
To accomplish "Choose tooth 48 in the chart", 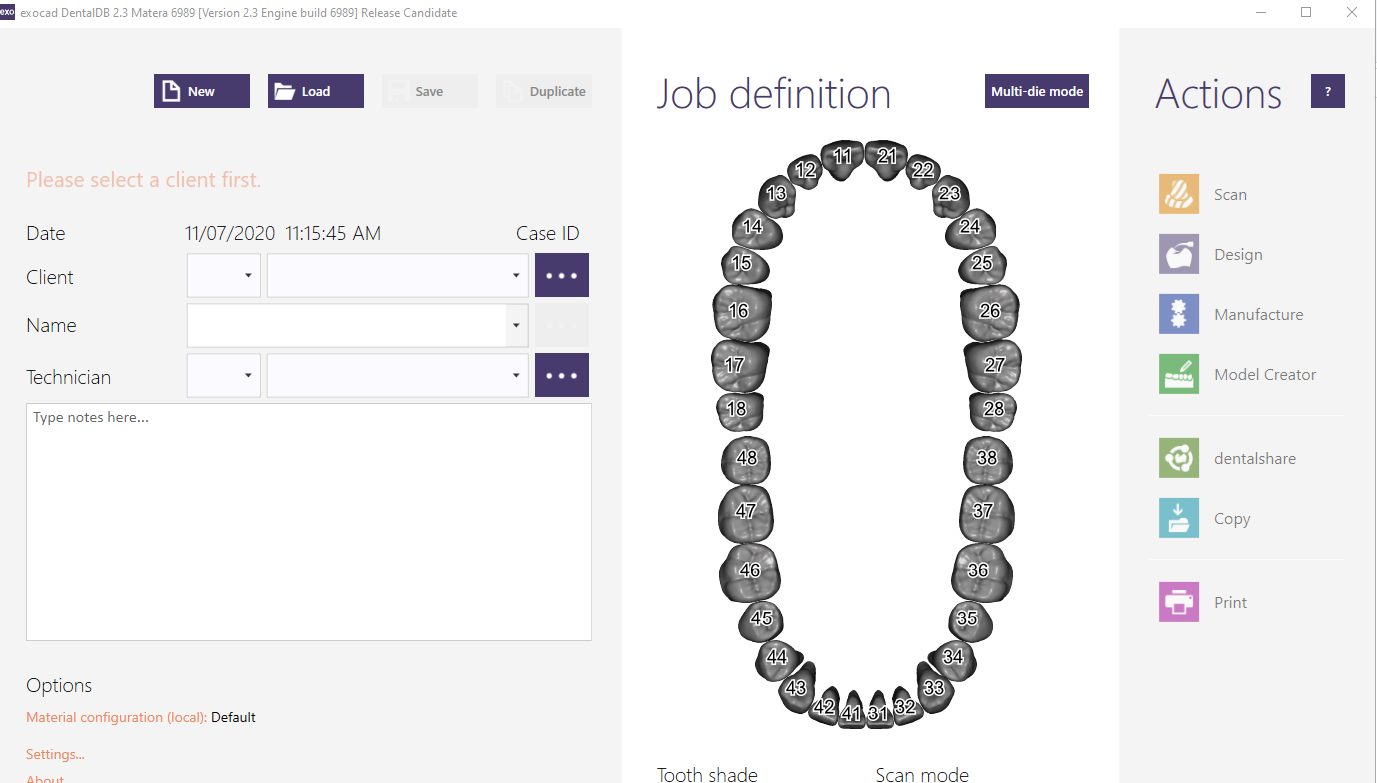I will pos(747,458).
